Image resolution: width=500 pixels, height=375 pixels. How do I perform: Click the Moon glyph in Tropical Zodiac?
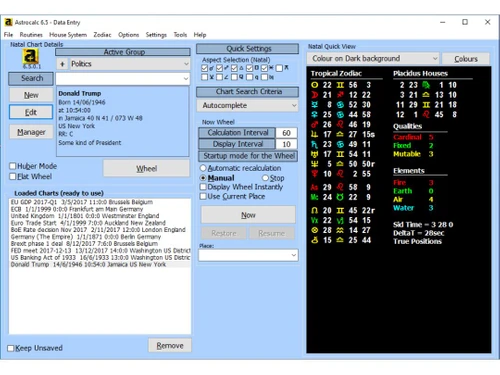click(314, 95)
